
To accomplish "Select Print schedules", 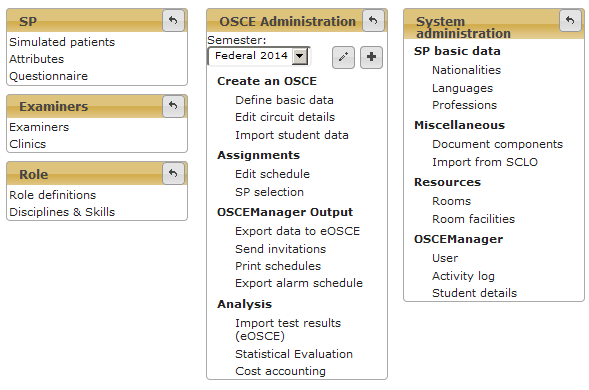I will tap(278, 266).
